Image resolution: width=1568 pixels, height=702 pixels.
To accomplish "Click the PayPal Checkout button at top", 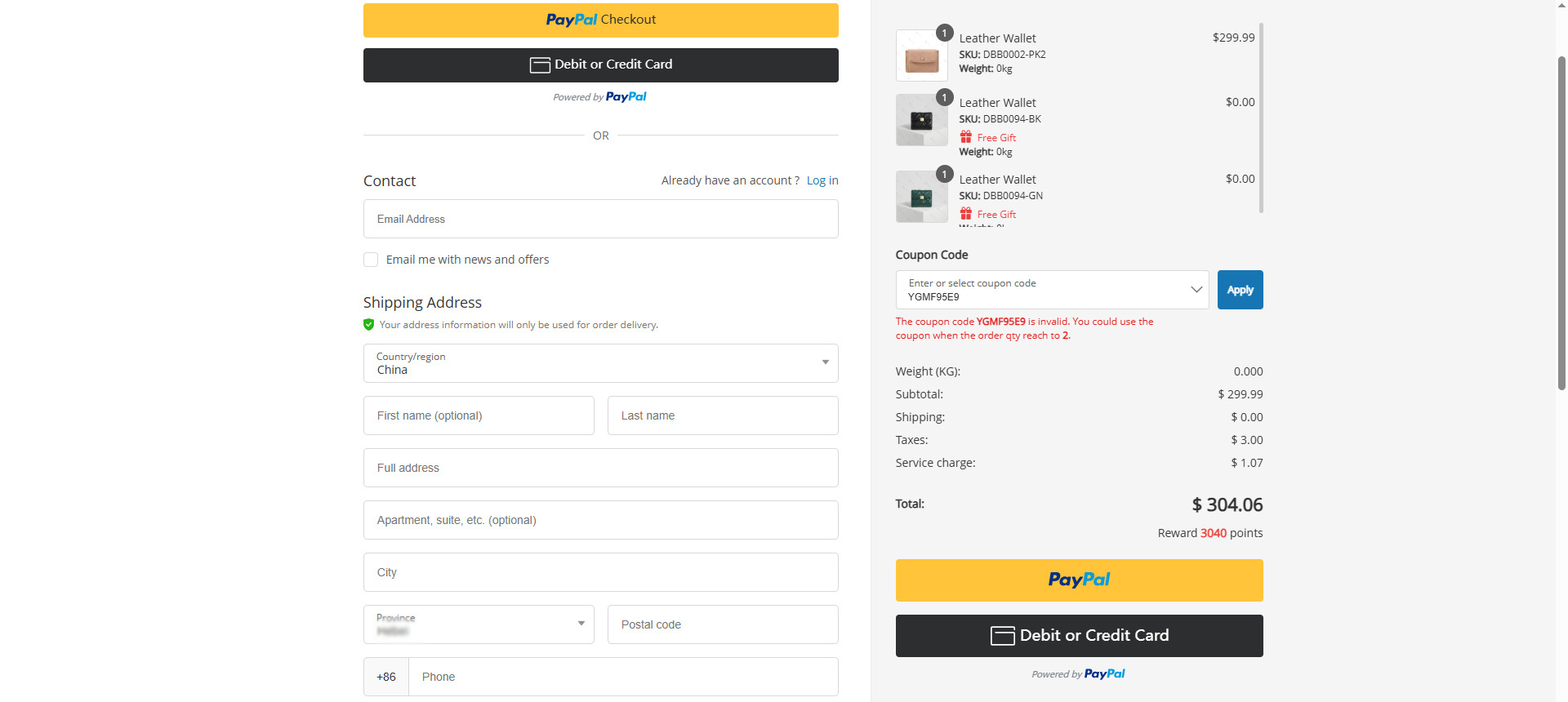I will pyautogui.click(x=600, y=20).
